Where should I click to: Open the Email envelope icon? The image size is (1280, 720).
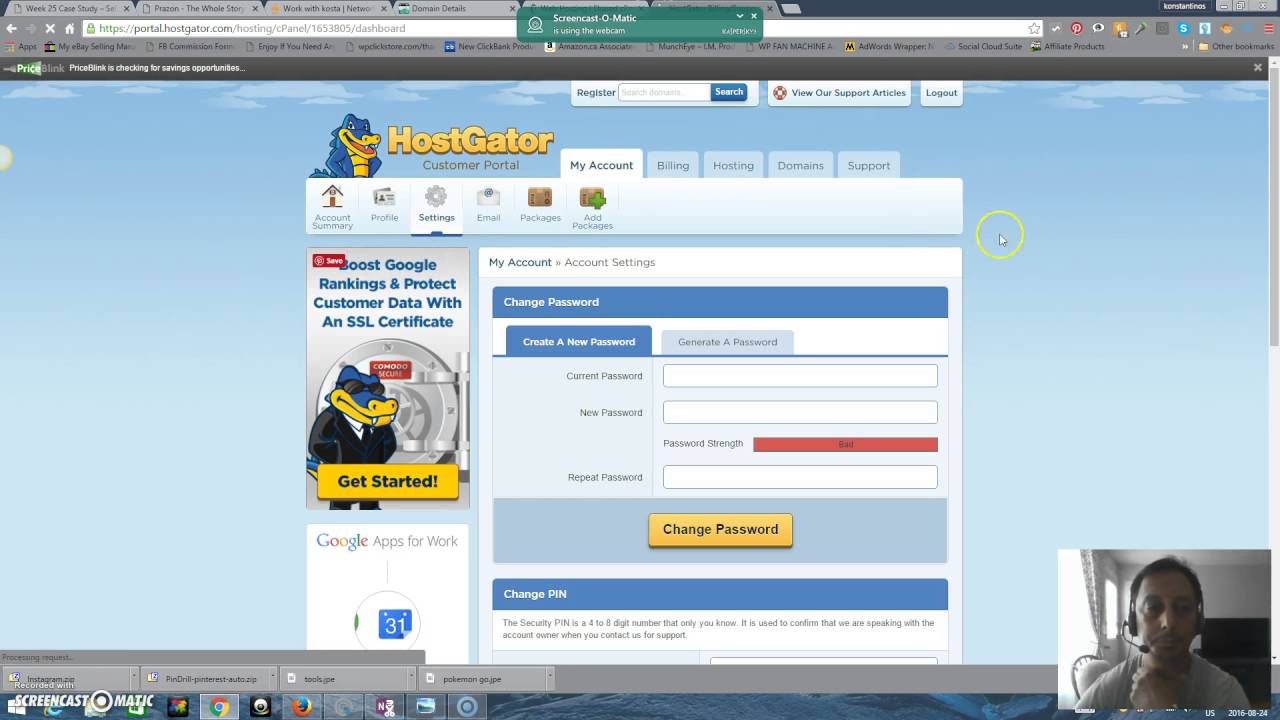point(488,197)
